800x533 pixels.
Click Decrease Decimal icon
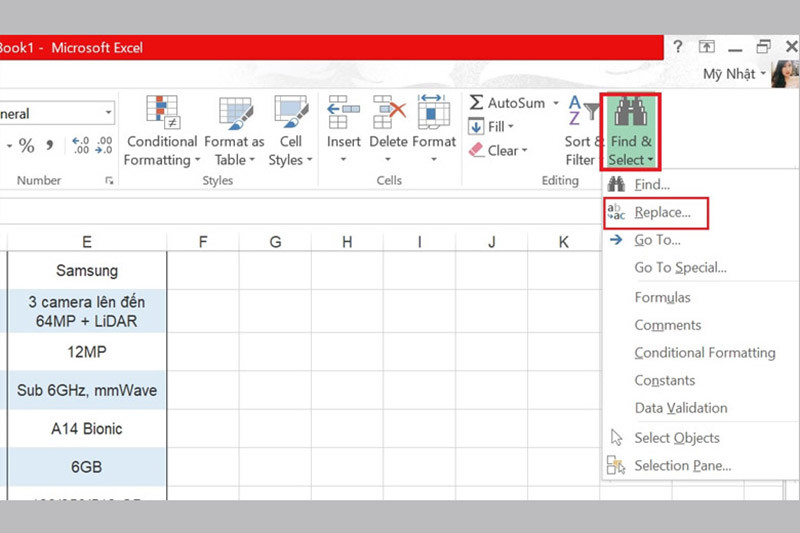click(104, 145)
